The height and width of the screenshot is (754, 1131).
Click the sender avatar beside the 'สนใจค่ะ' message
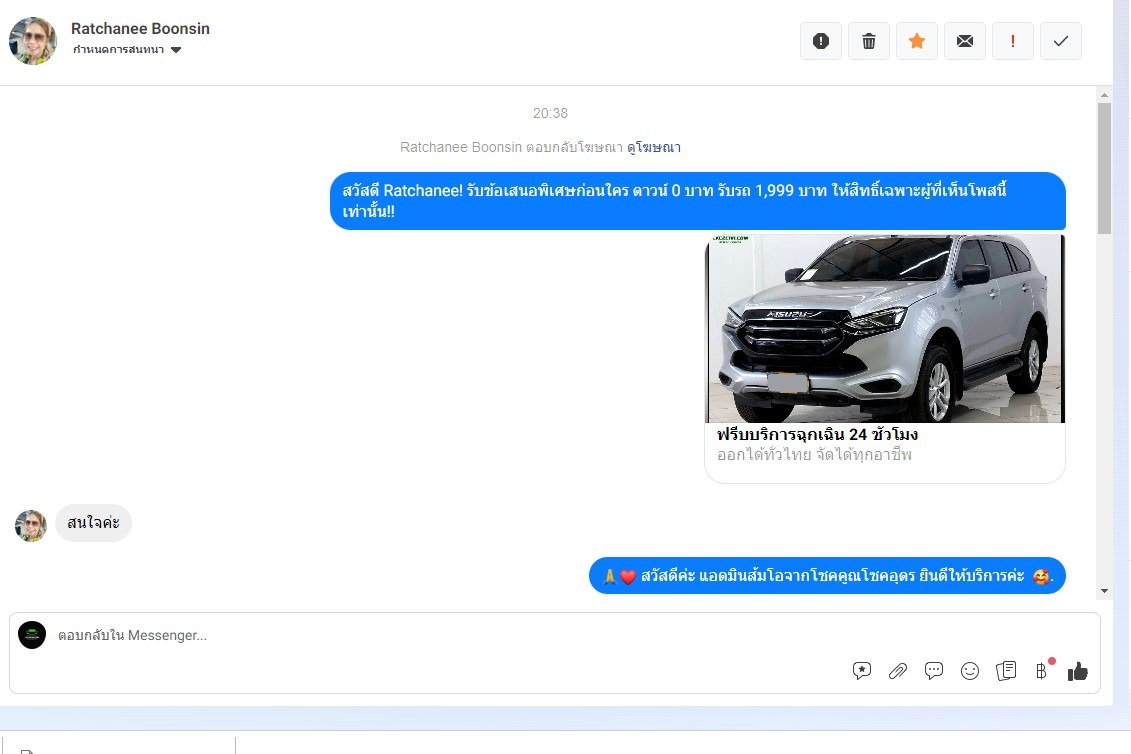(31, 525)
